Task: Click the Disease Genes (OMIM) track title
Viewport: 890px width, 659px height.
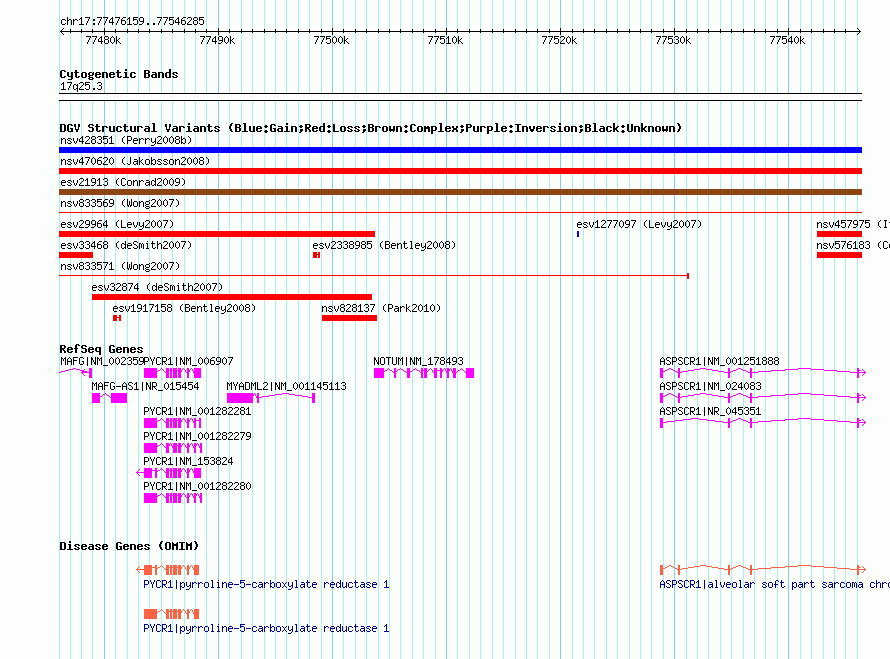Action: tap(129, 546)
